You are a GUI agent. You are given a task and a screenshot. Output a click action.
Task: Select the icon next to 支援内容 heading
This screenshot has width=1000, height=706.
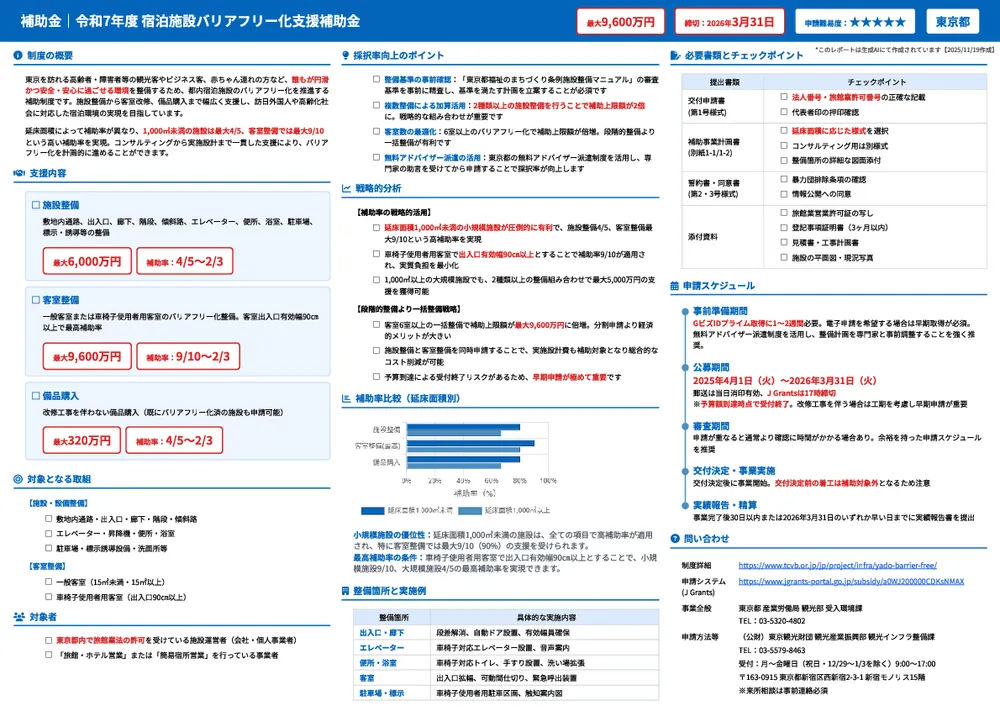pyautogui.click(x=17, y=174)
